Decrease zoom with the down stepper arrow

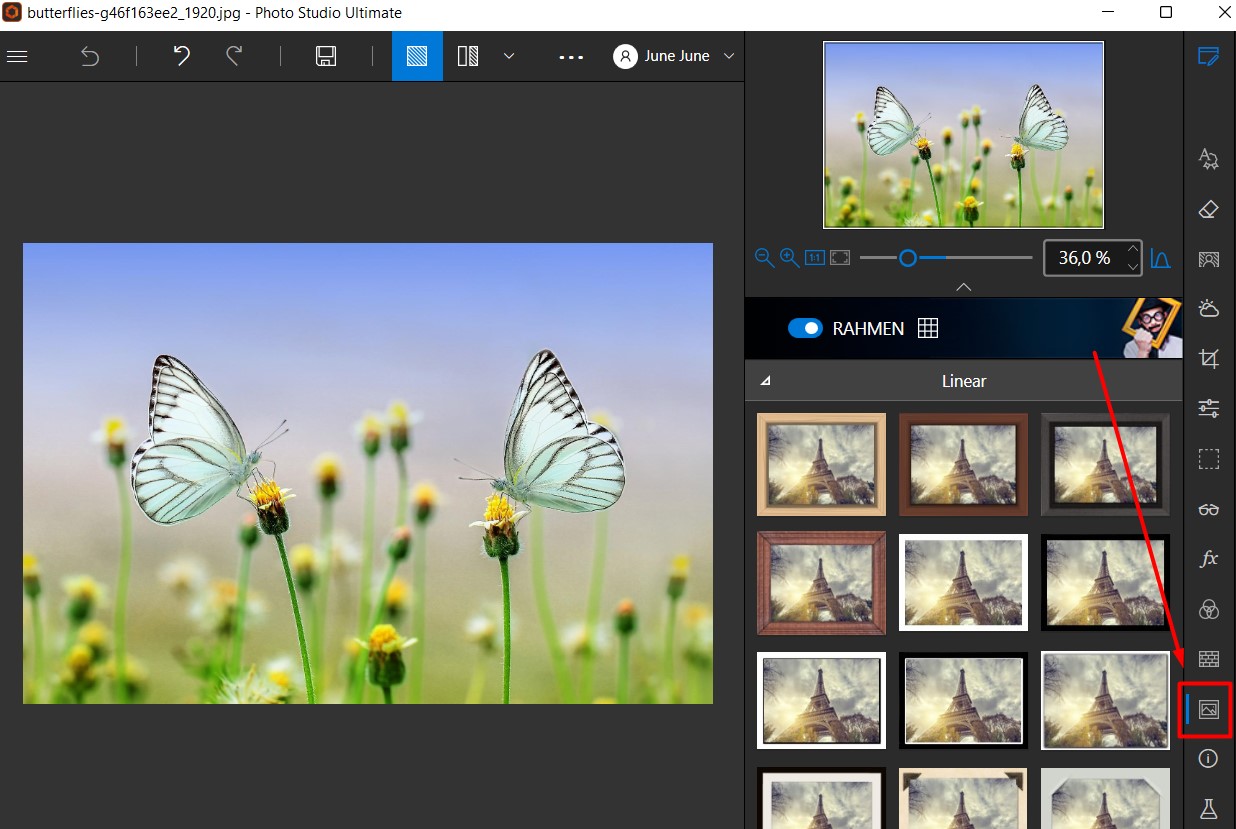[1132, 267]
